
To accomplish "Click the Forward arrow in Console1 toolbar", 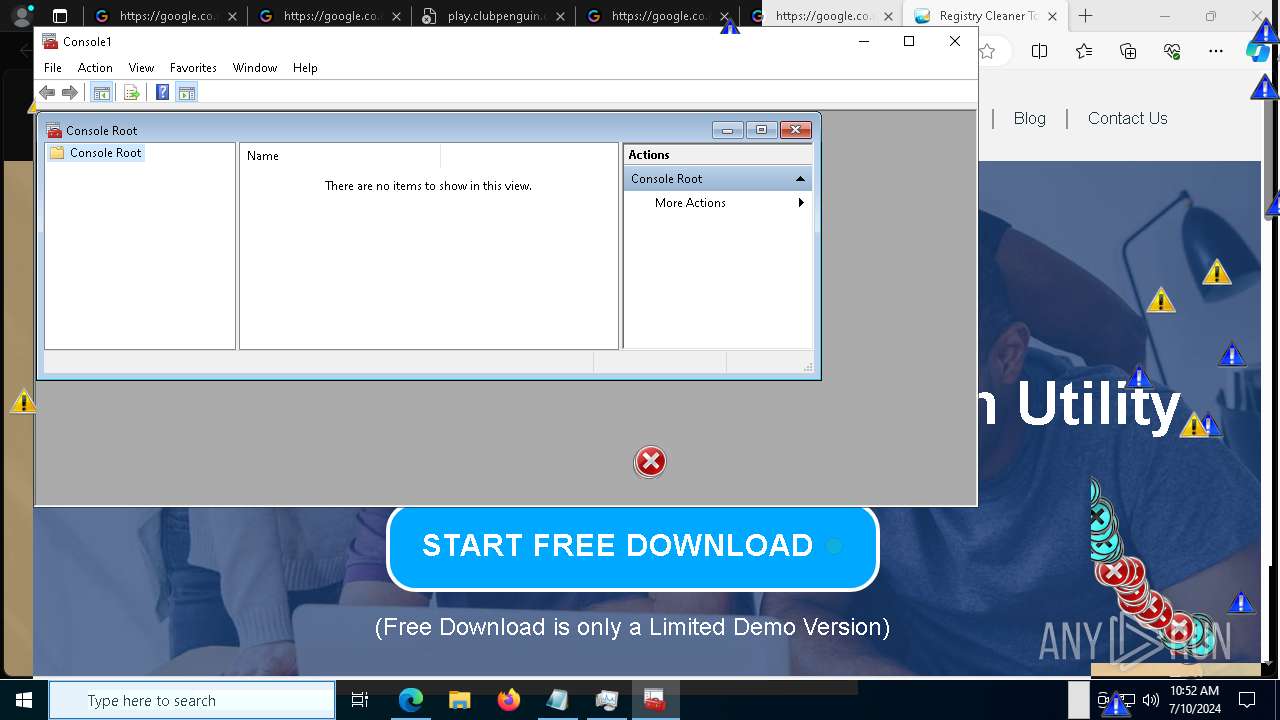I will (70, 93).
